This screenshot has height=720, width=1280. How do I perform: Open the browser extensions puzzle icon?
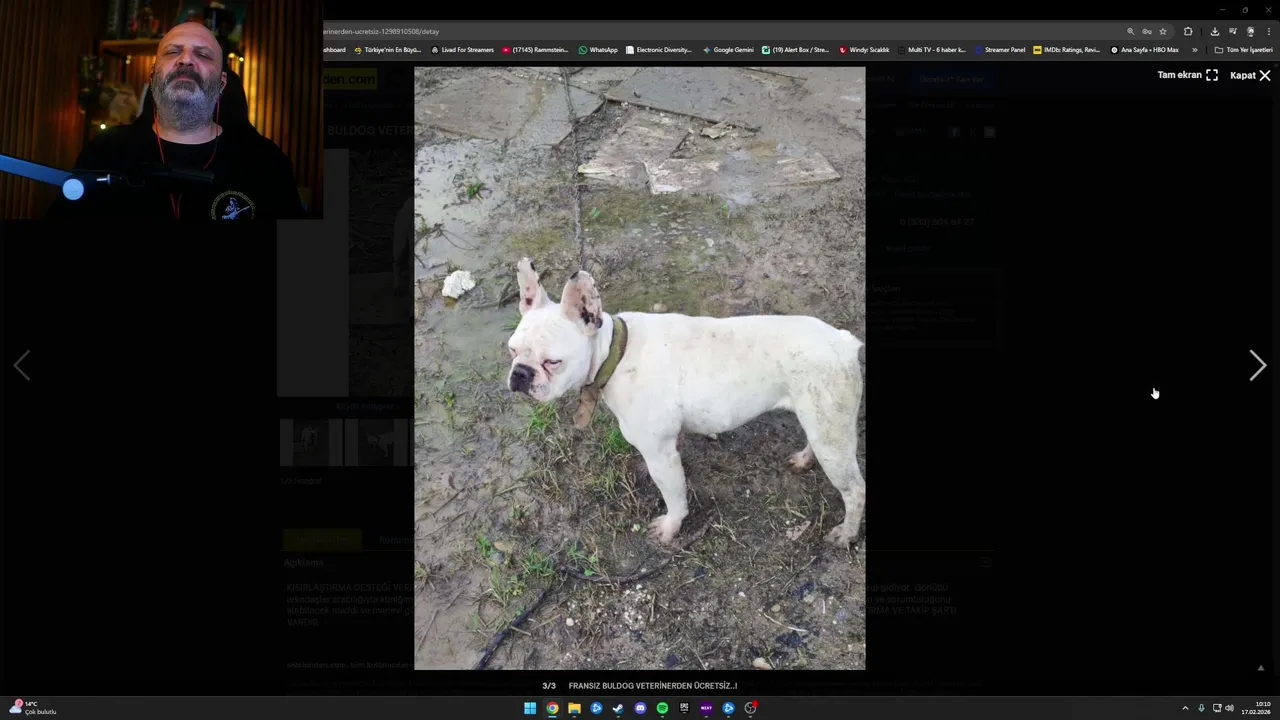pyautogui.click(x=1188, y=31)
